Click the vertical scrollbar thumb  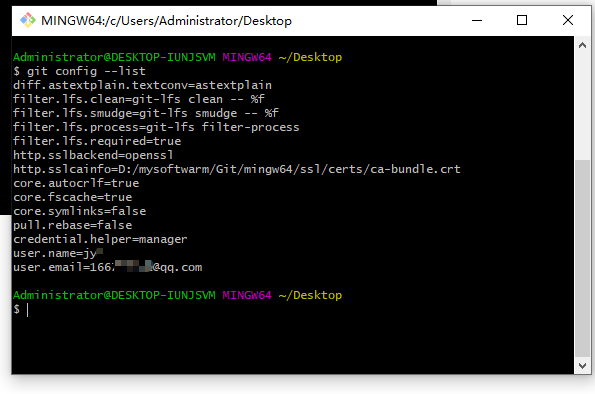tap(582, 258)
